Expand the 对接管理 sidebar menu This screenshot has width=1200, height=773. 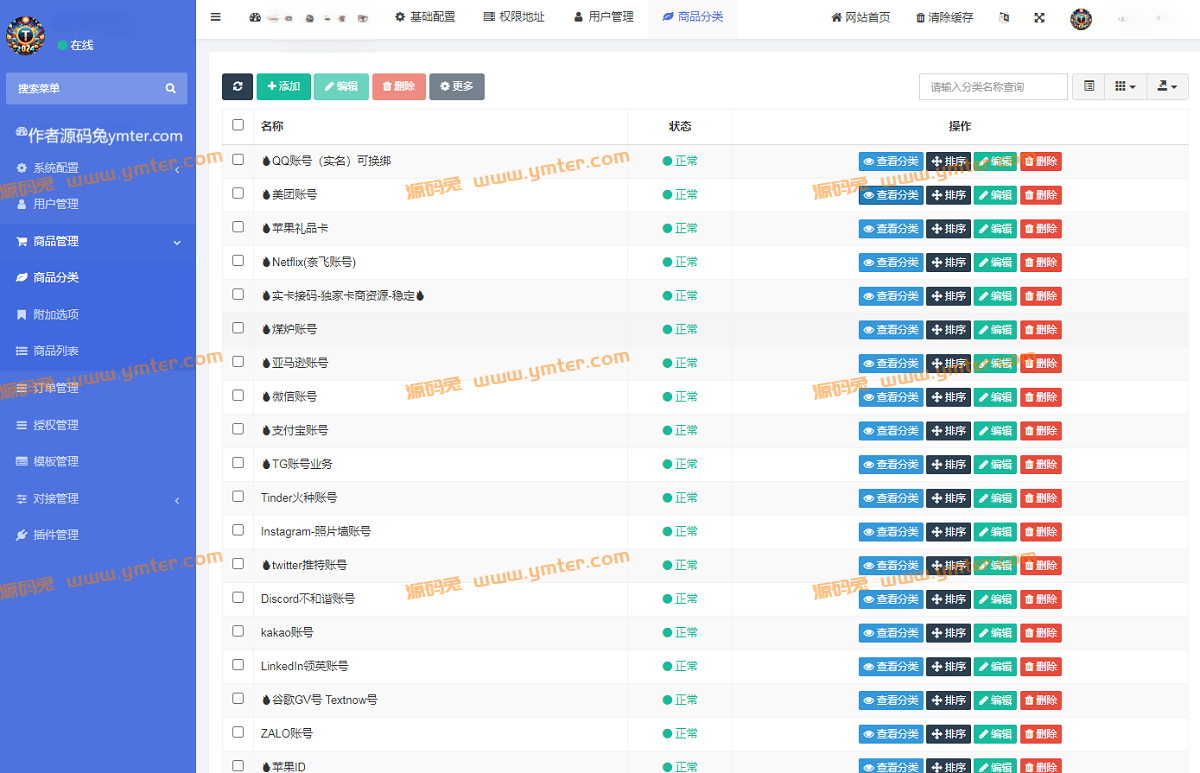[x=98, y=499]
